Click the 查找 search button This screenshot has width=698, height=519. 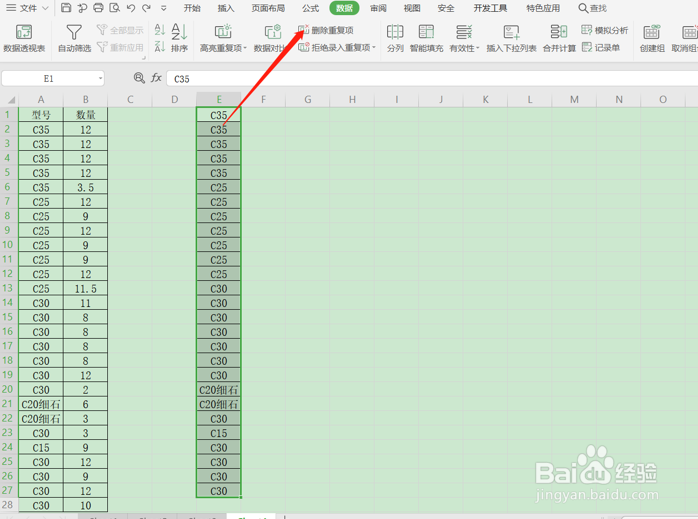[x=592, y=8]
